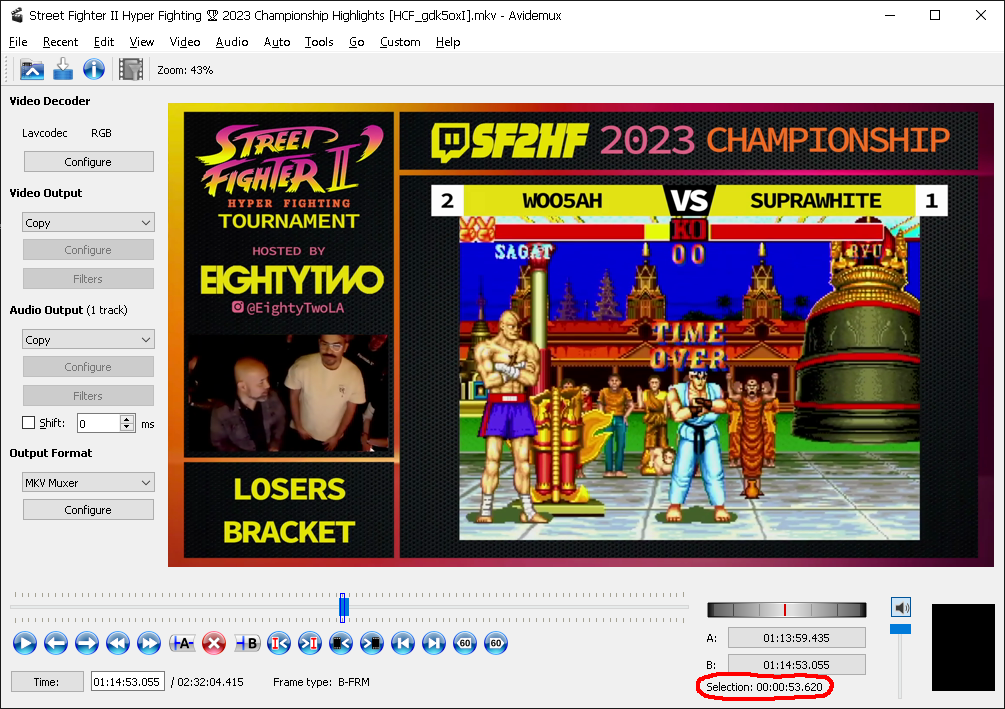
Task: Open the File menu
Action: tap(18, 42)
